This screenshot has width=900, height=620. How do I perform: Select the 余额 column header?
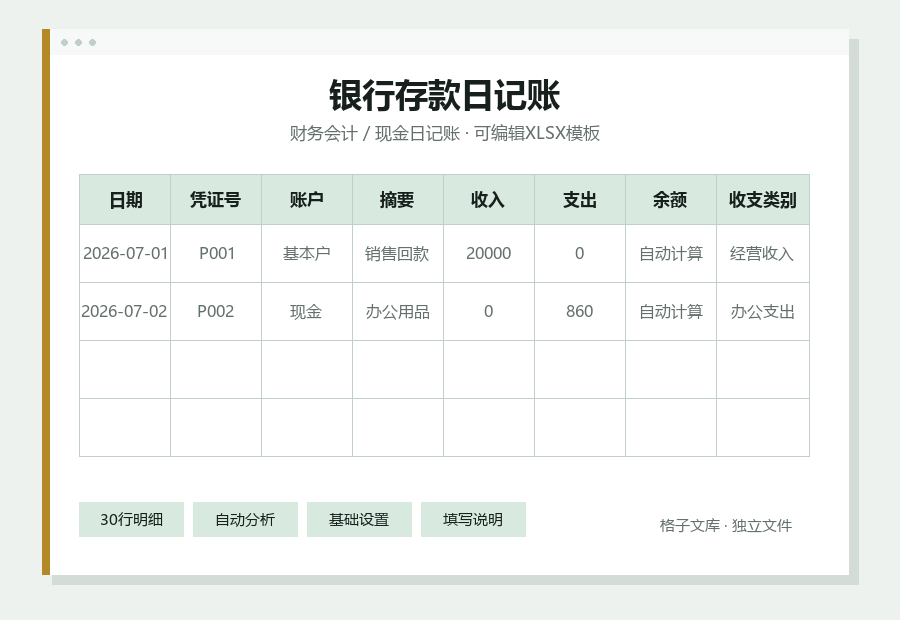671,200
